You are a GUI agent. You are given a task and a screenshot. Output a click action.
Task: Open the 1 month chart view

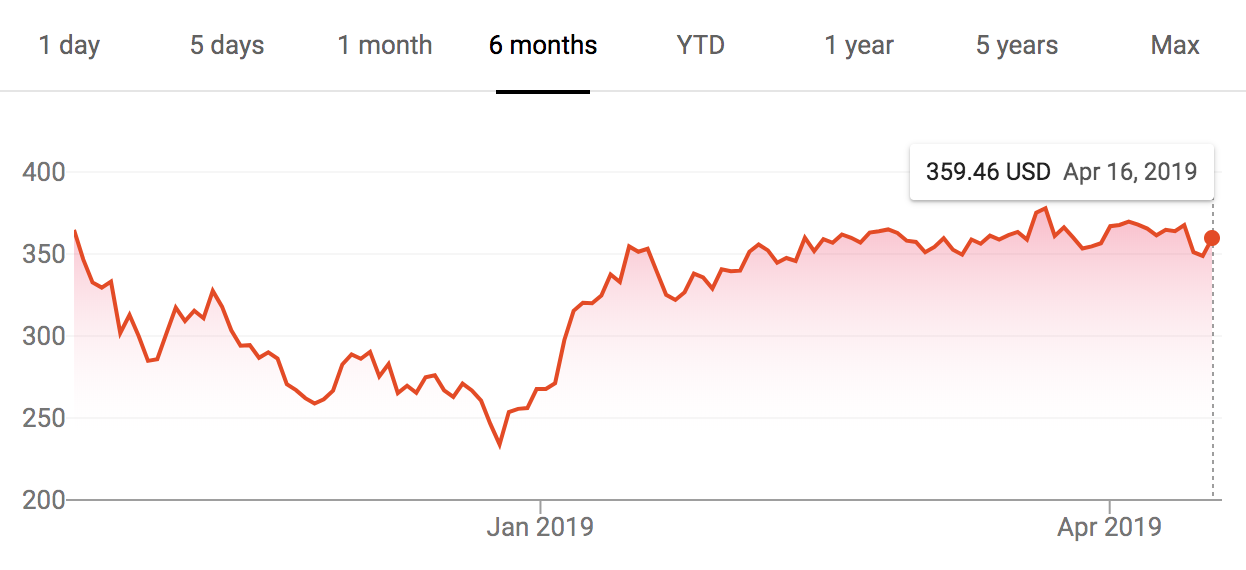pos(385,45)
